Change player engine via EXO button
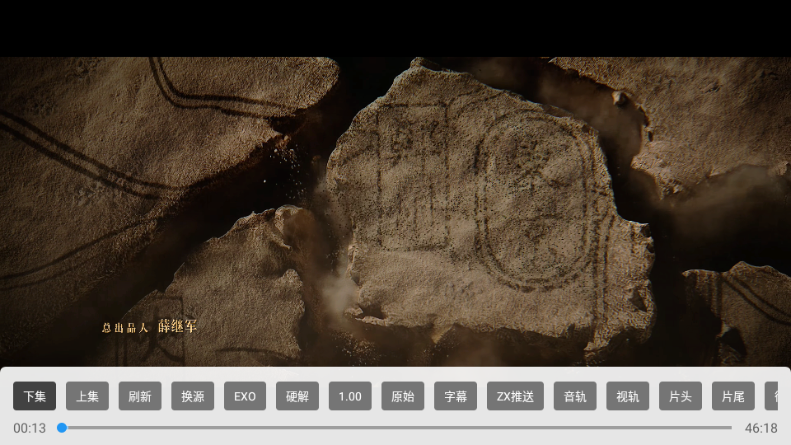The height and width of the screenshot is (445, 791). [245, 396]
